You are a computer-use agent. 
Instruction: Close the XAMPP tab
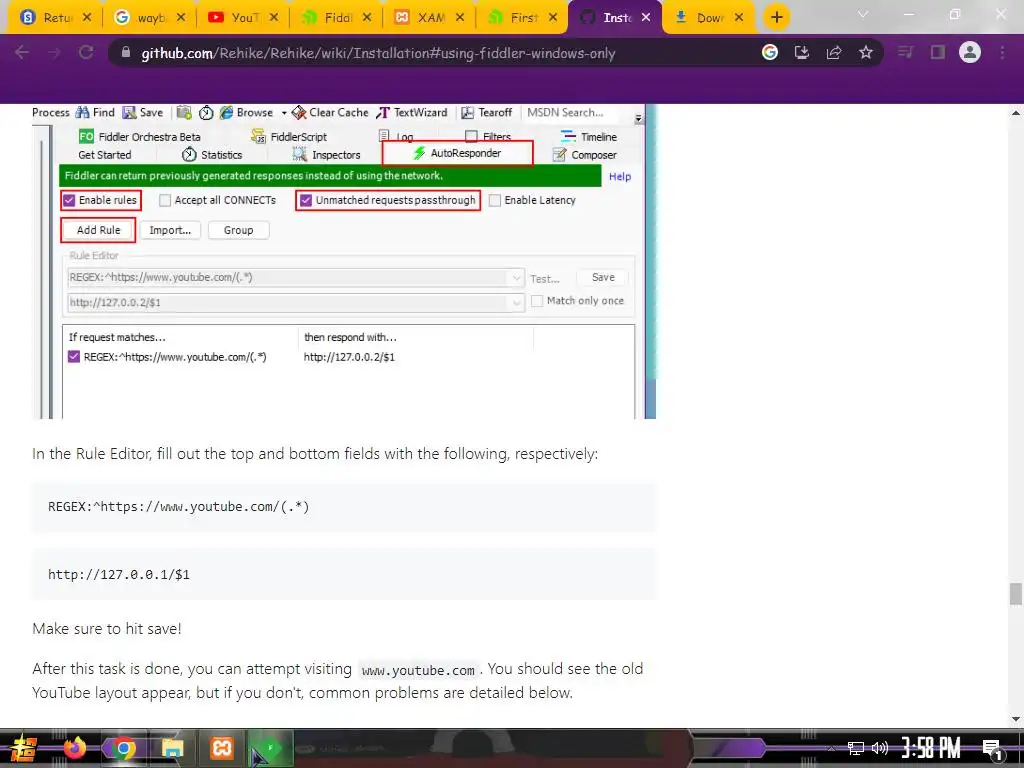click(x=460, y=18)
